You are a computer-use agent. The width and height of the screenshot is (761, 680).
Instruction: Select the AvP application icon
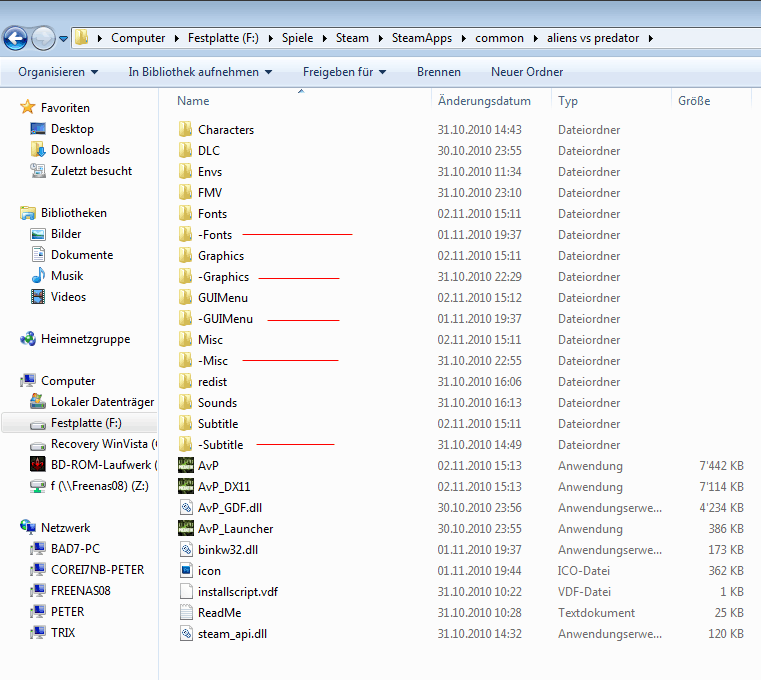pos(186,465)
